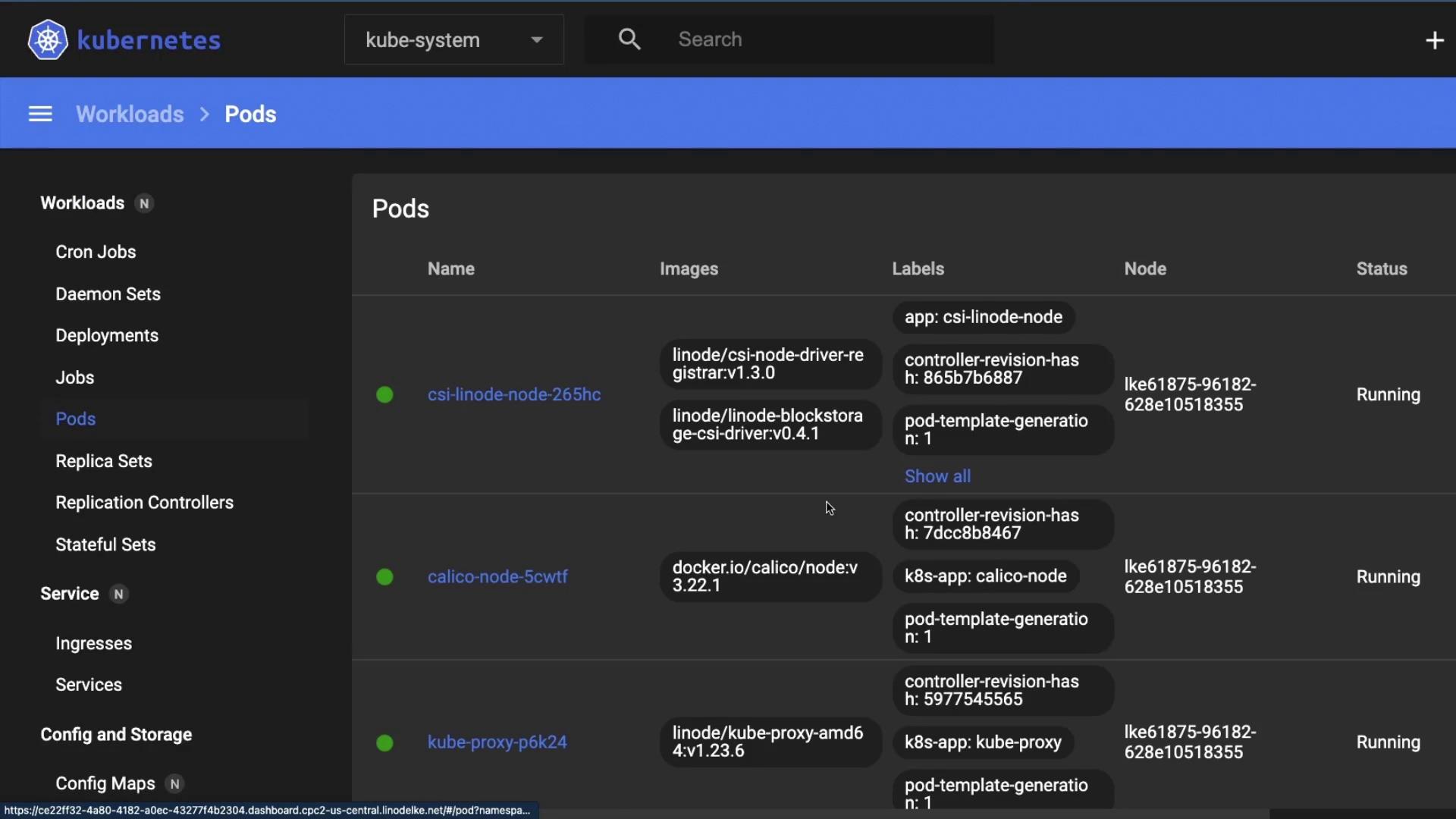
Task: Click green status dot for kube-proxy pod
Action: pos(384,742)
